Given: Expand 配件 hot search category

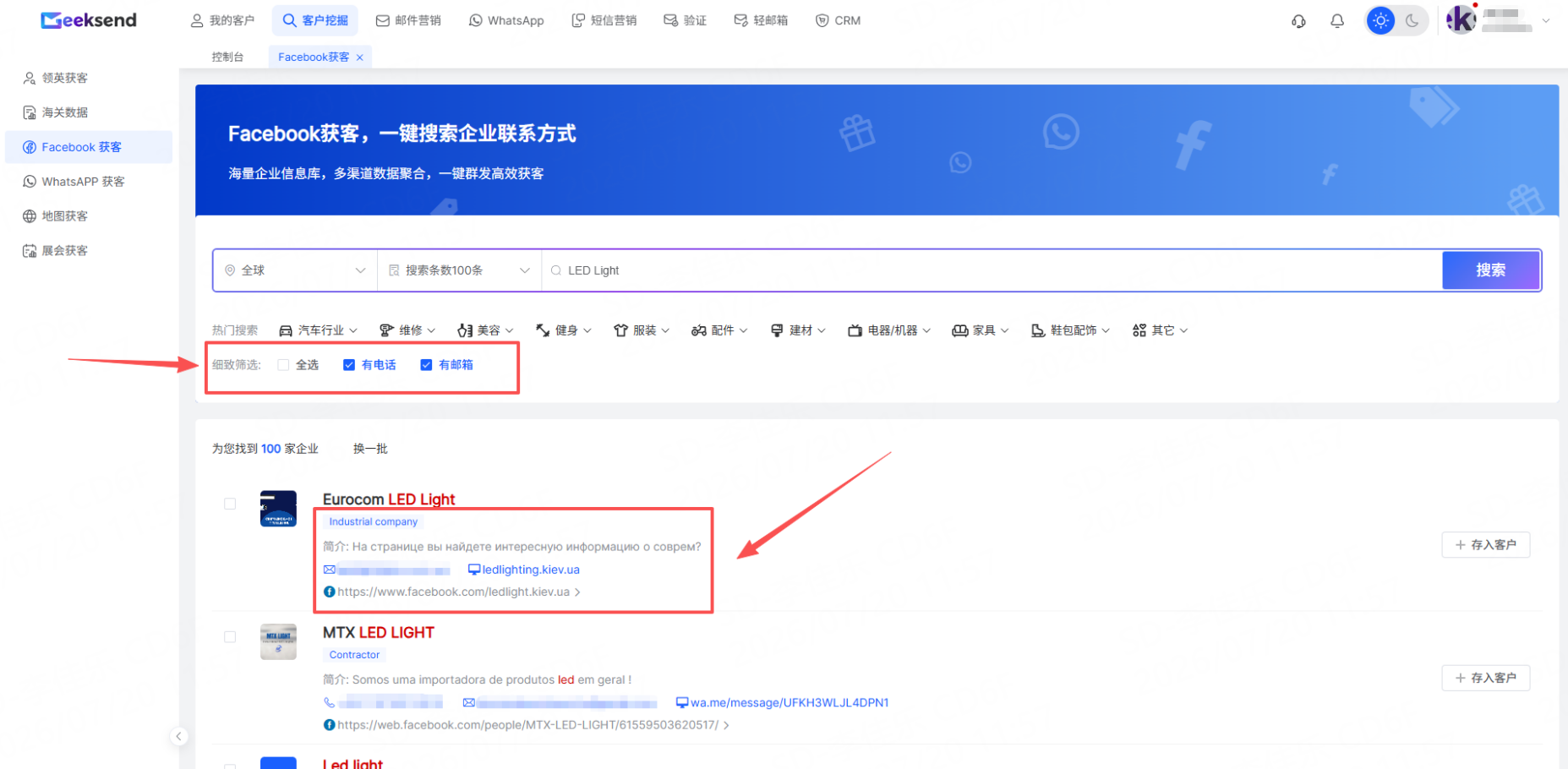Looking at the screenshot, I should (x=719, y=330).
